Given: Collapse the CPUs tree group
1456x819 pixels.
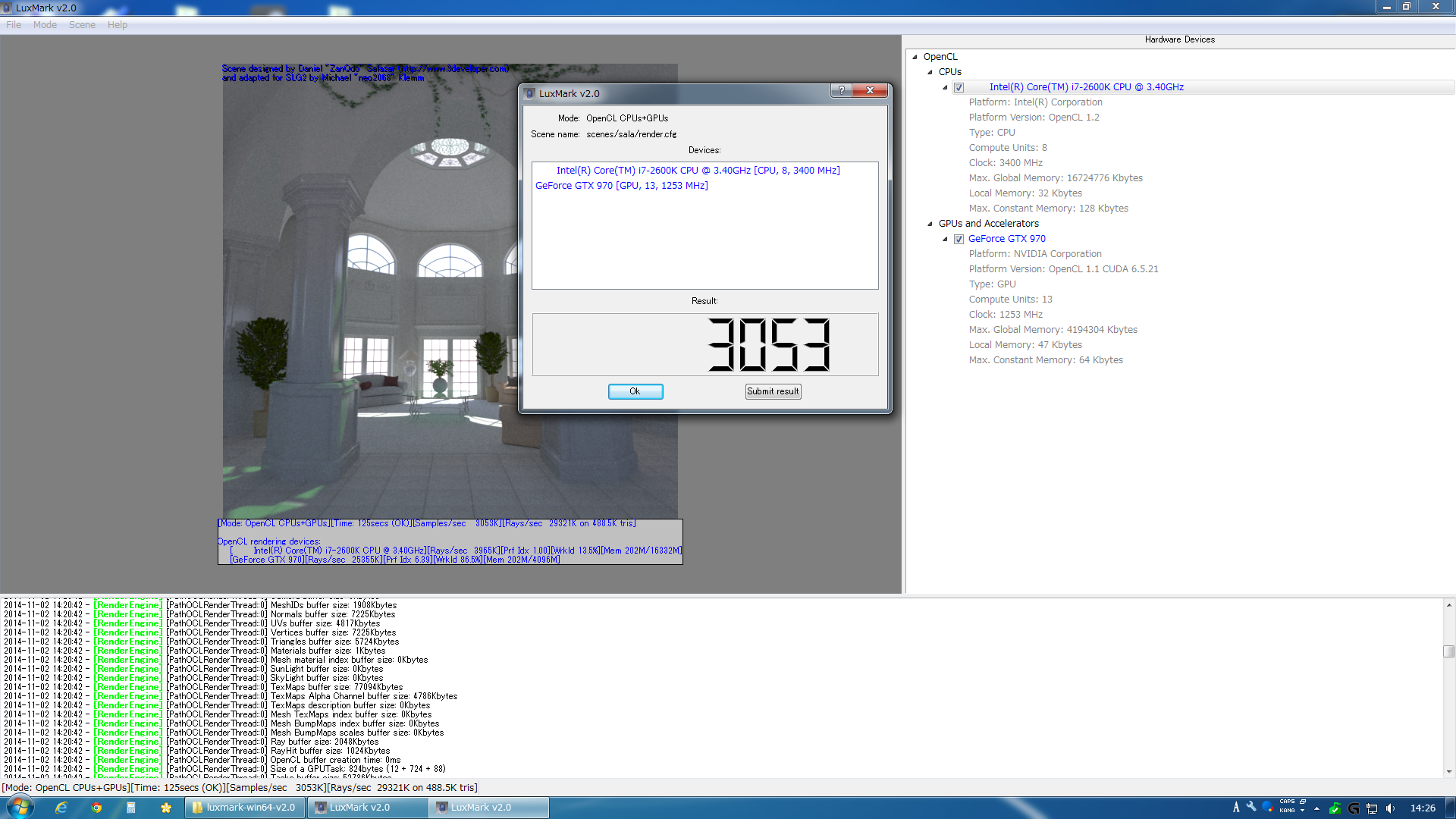Looking at the screenshot, I should [x=930, y=72].
